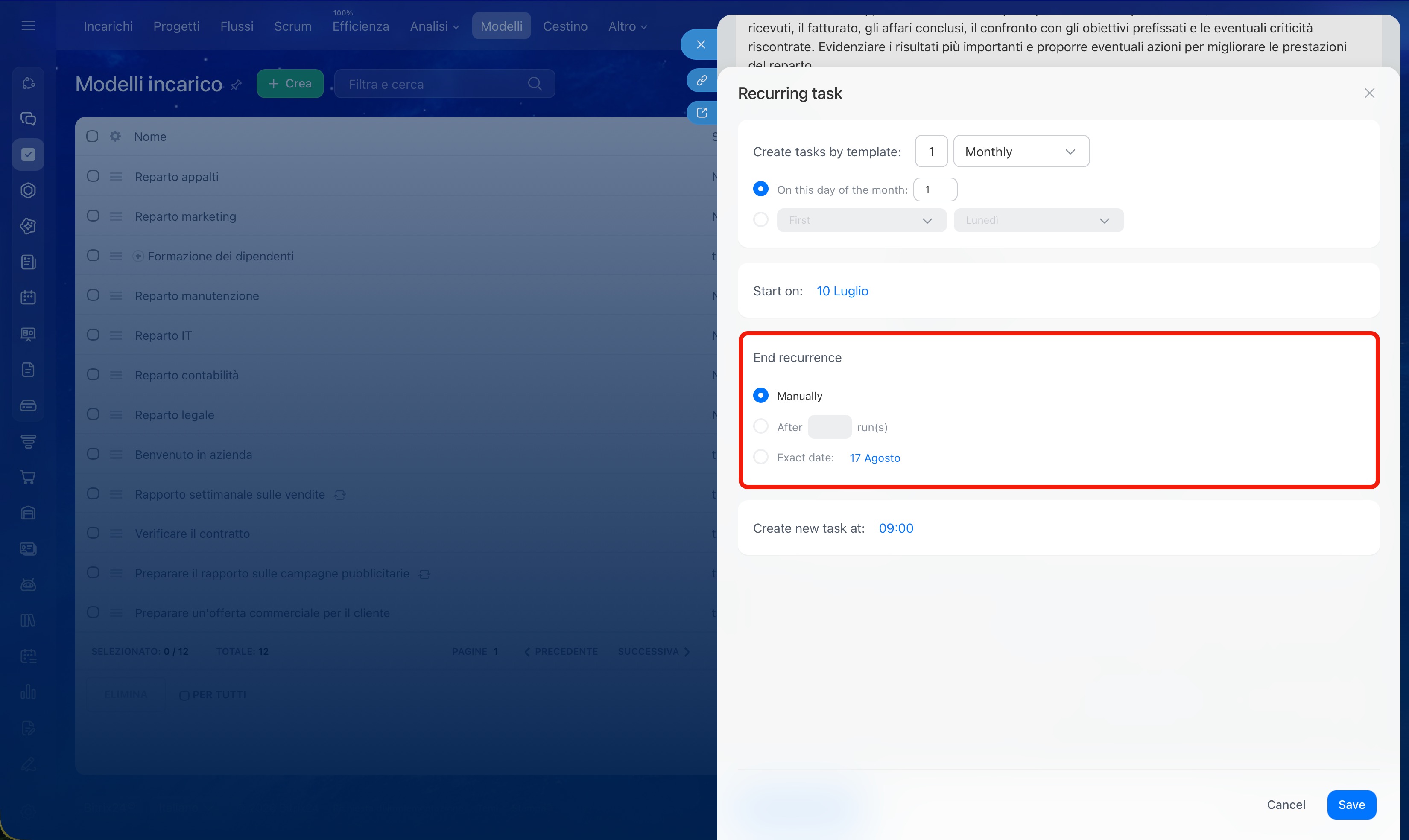This screenshot has width=1409, height=840.
Task: Pin the Modelli incarico page title
Action: click(237, 85)
